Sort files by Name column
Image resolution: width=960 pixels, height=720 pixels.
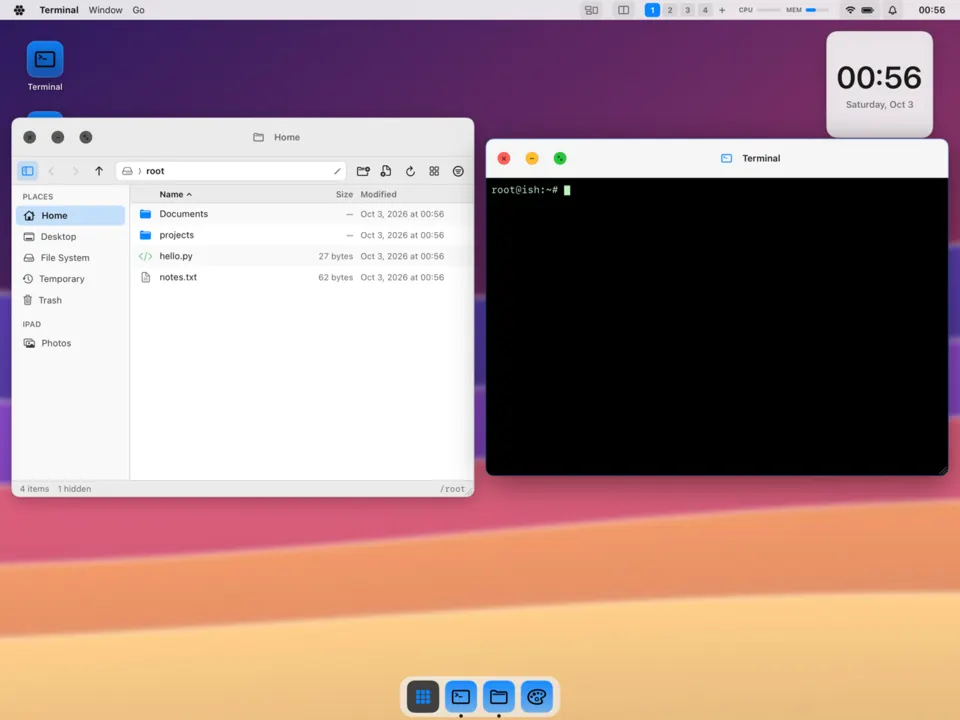point(175,194)
